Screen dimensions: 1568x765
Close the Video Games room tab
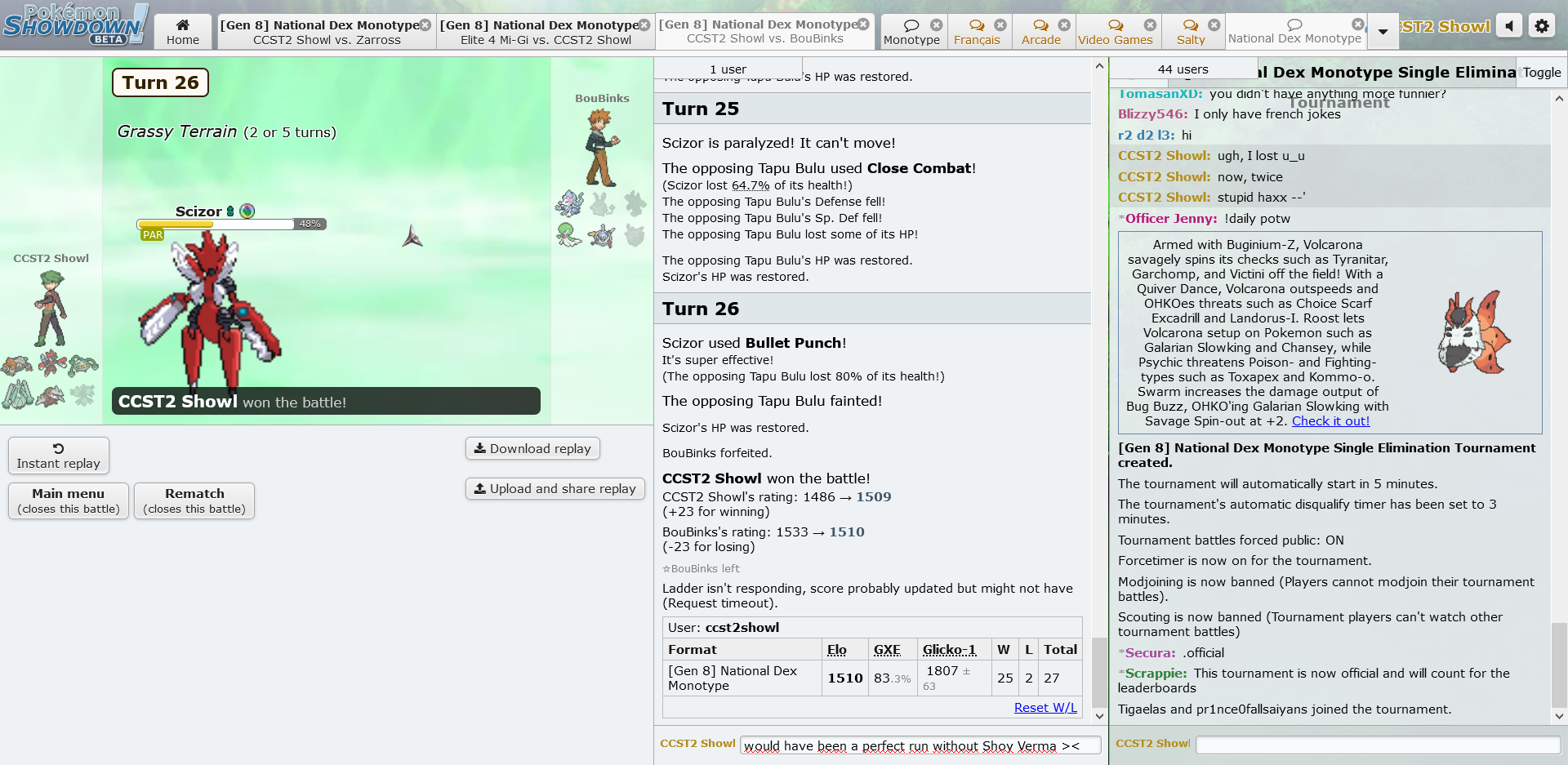(1150, 25)
